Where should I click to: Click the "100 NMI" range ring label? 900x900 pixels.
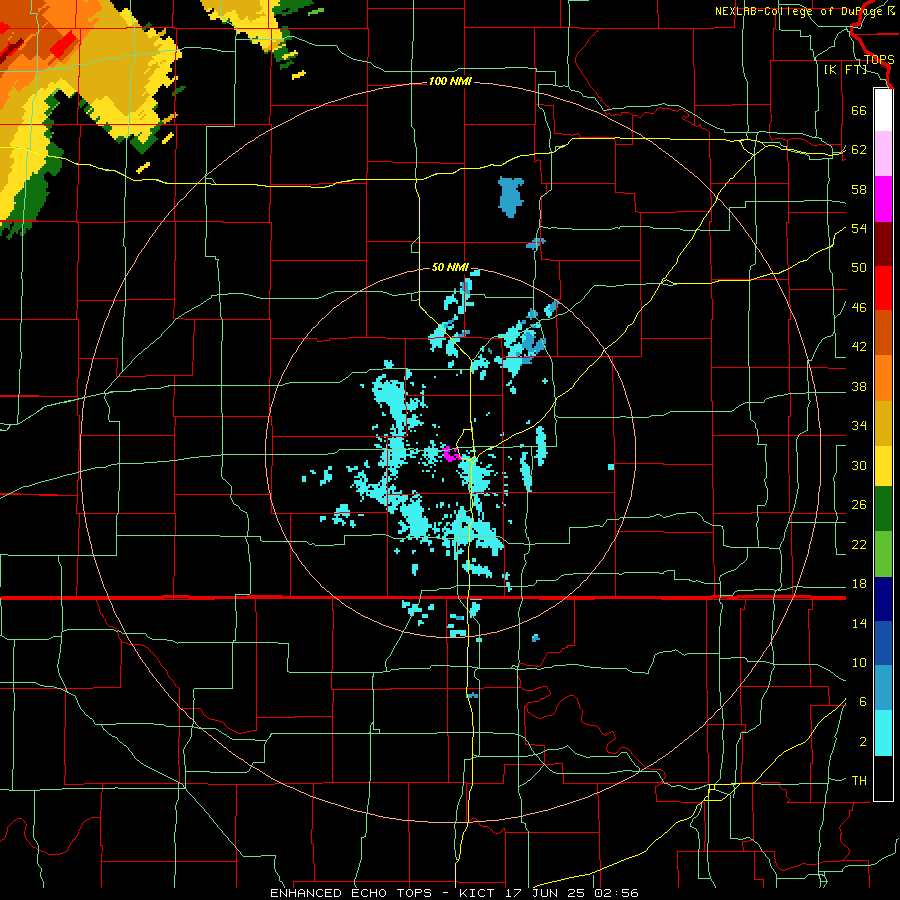coord(450,82)
